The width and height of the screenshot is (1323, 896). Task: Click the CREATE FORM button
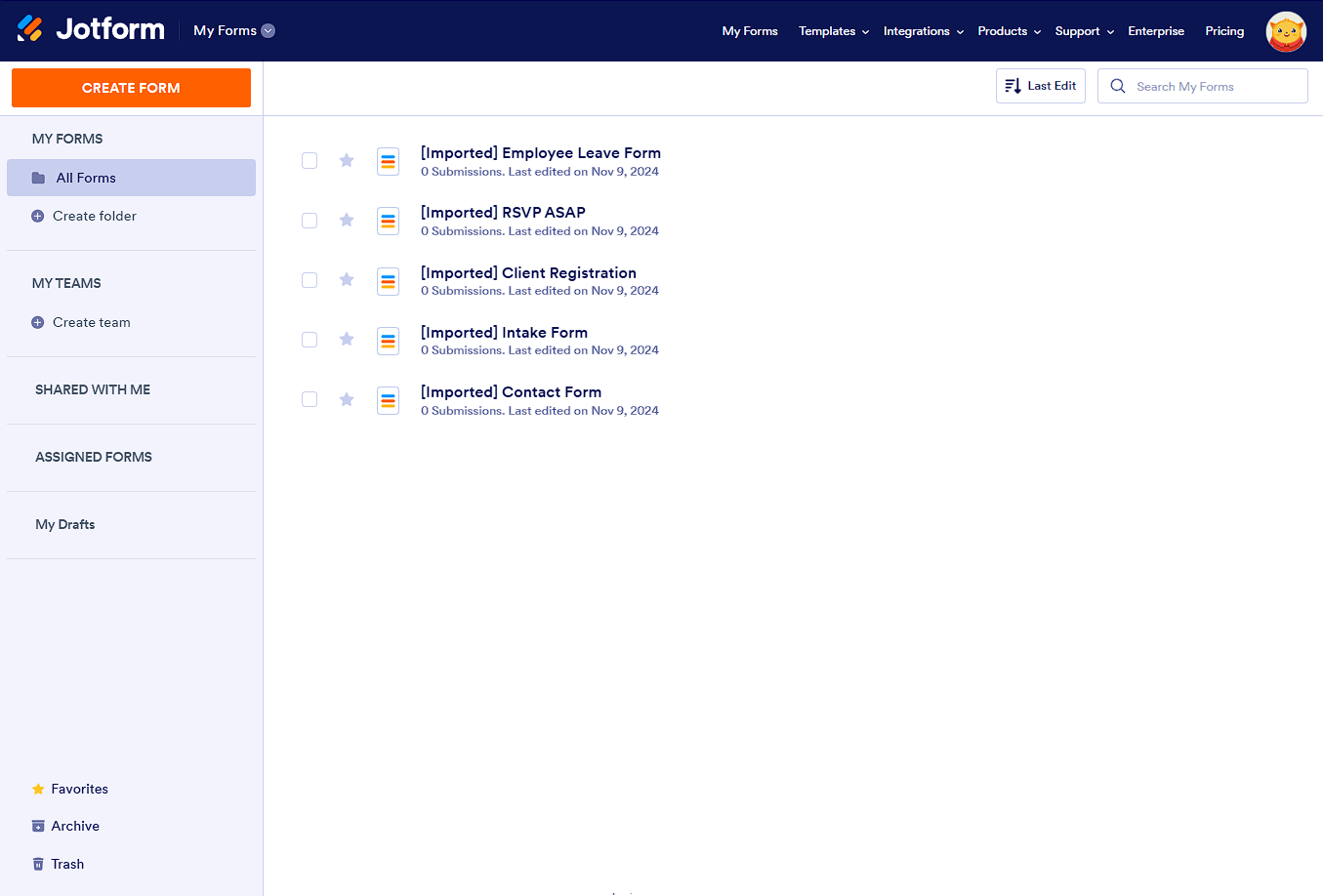click(131, 87)
